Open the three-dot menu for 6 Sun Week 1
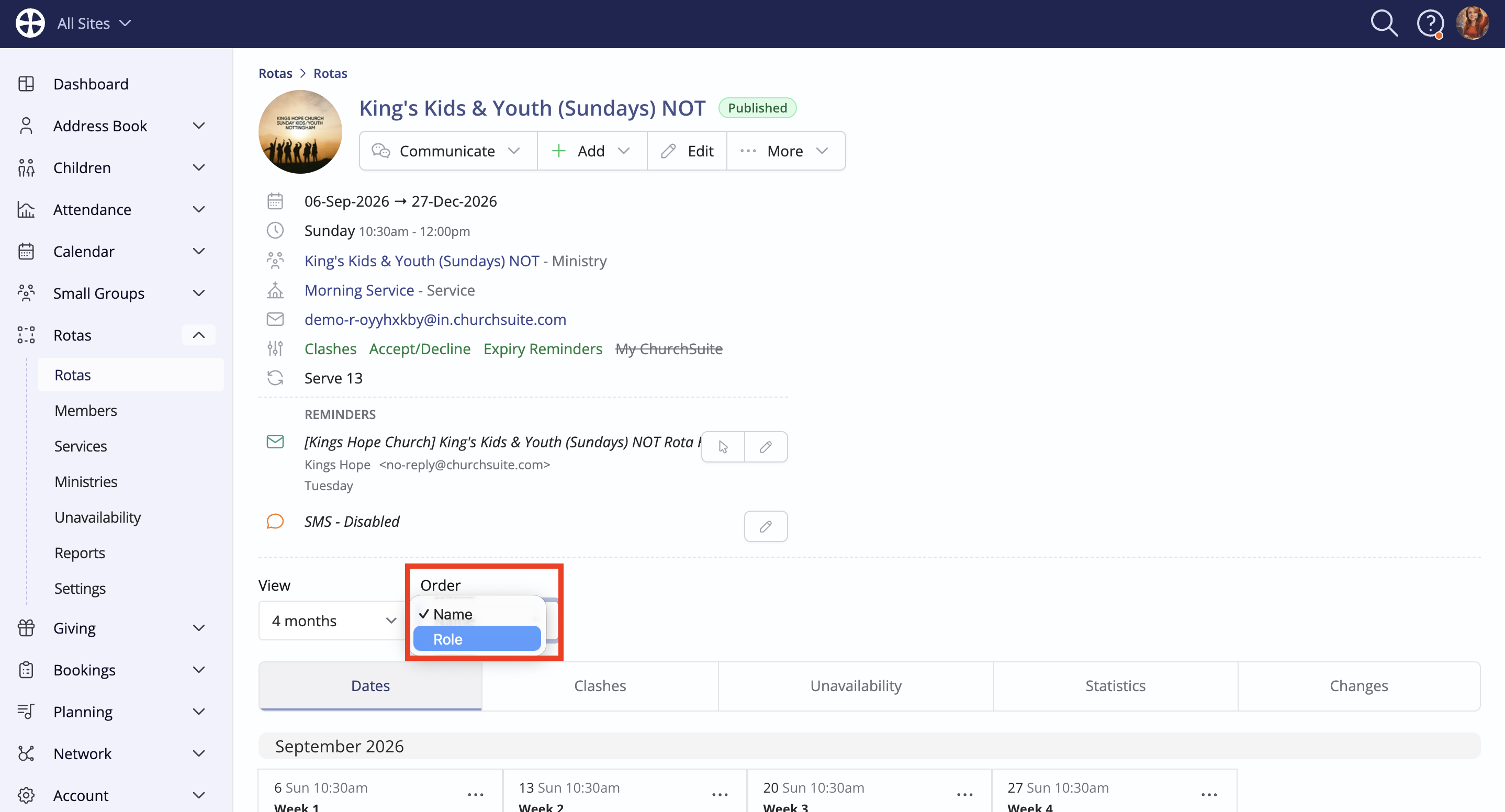Image resolution: width=1505 pixels, height=812 pixels. (x=476, y=794)
